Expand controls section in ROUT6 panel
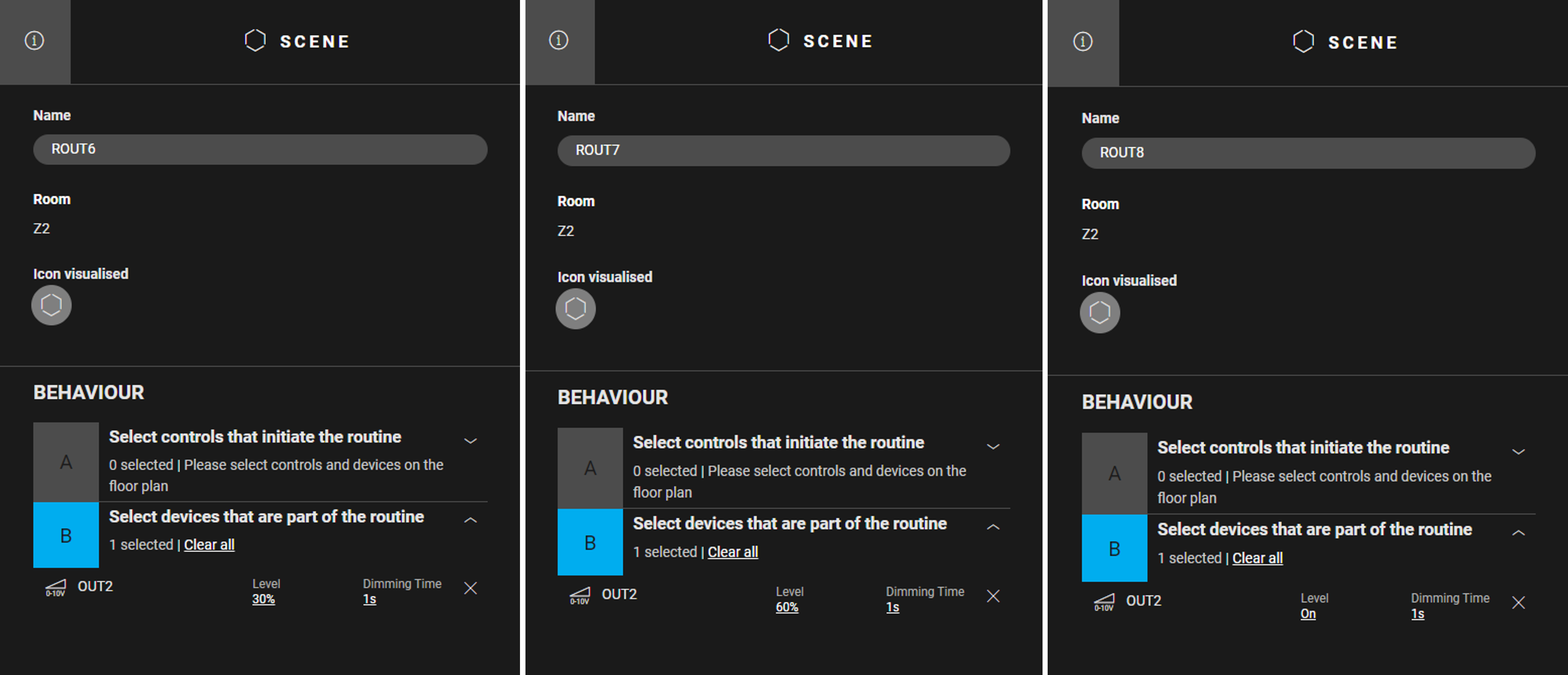 470,441
